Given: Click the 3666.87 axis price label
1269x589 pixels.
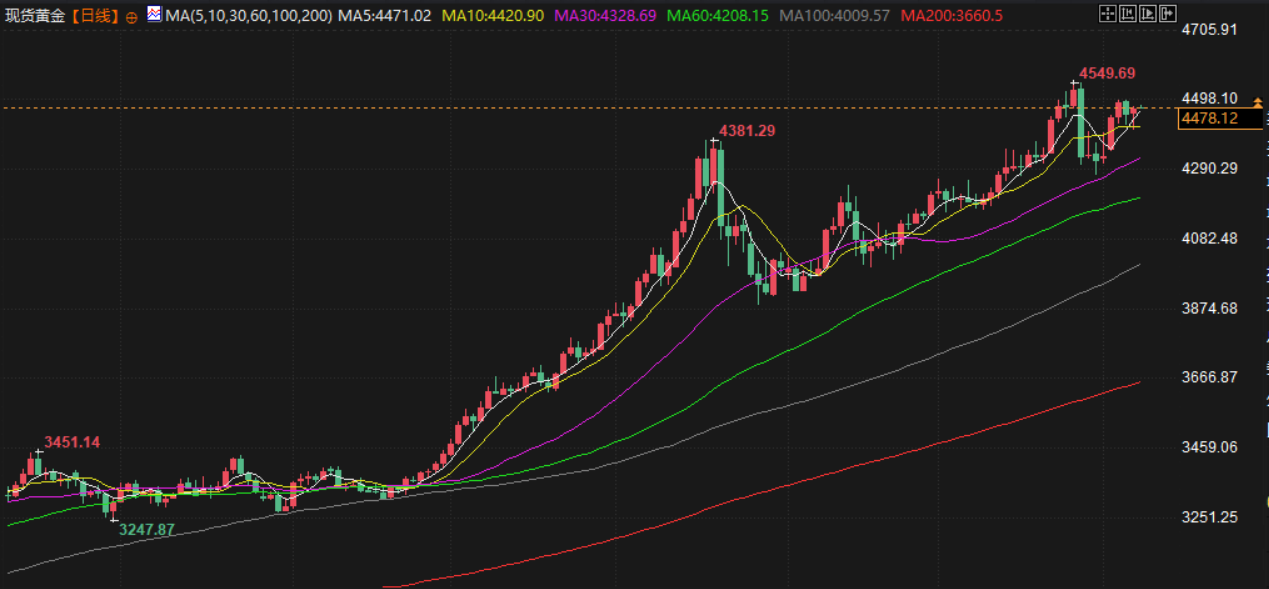Looking at the screenshot, I should [1209, 377].
